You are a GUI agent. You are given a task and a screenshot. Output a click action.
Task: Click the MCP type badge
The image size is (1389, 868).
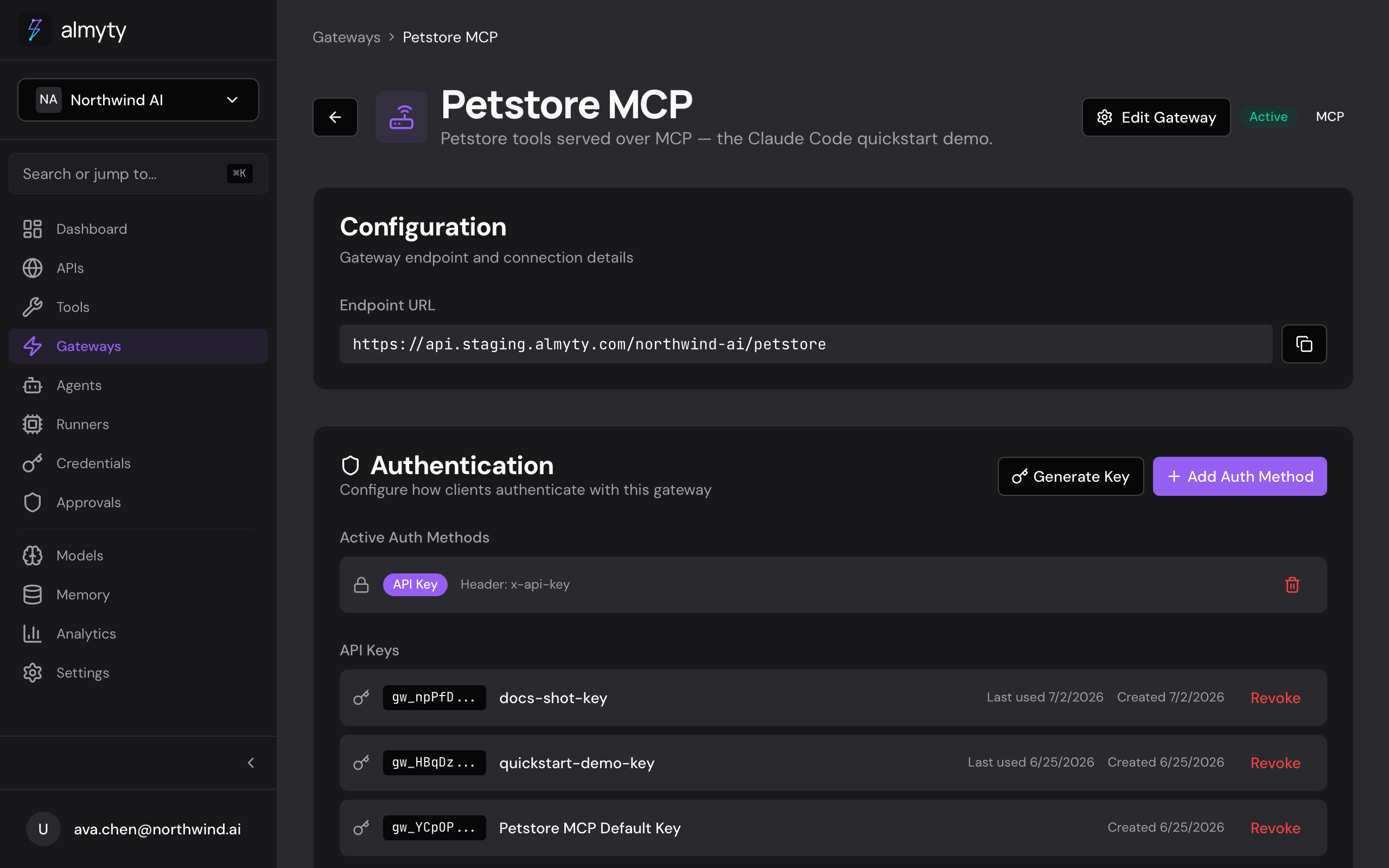[1330, 117]
